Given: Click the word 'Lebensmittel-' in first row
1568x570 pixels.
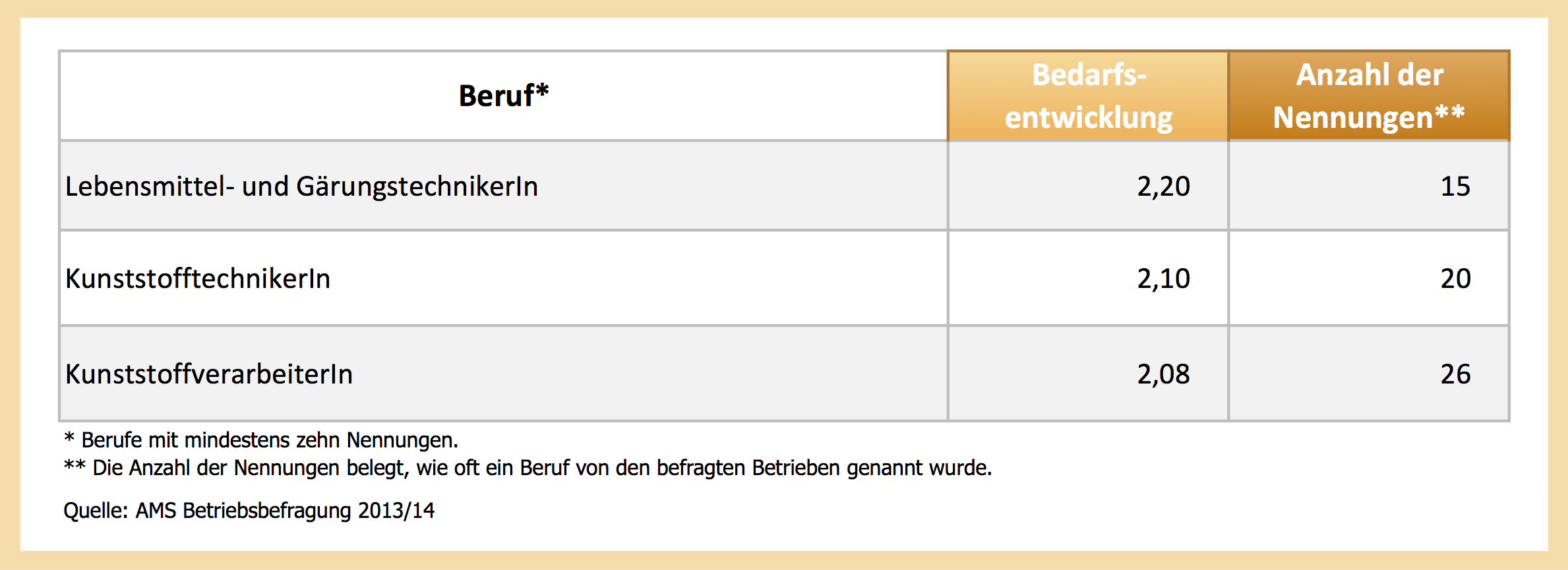Looking at the screenshot, I should click(x=150, y=186).
